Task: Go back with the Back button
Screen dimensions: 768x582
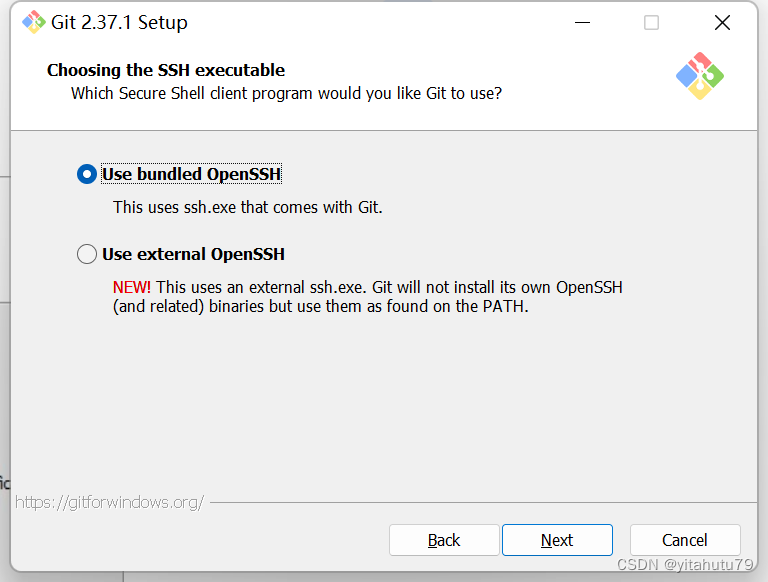Action: 443,540
